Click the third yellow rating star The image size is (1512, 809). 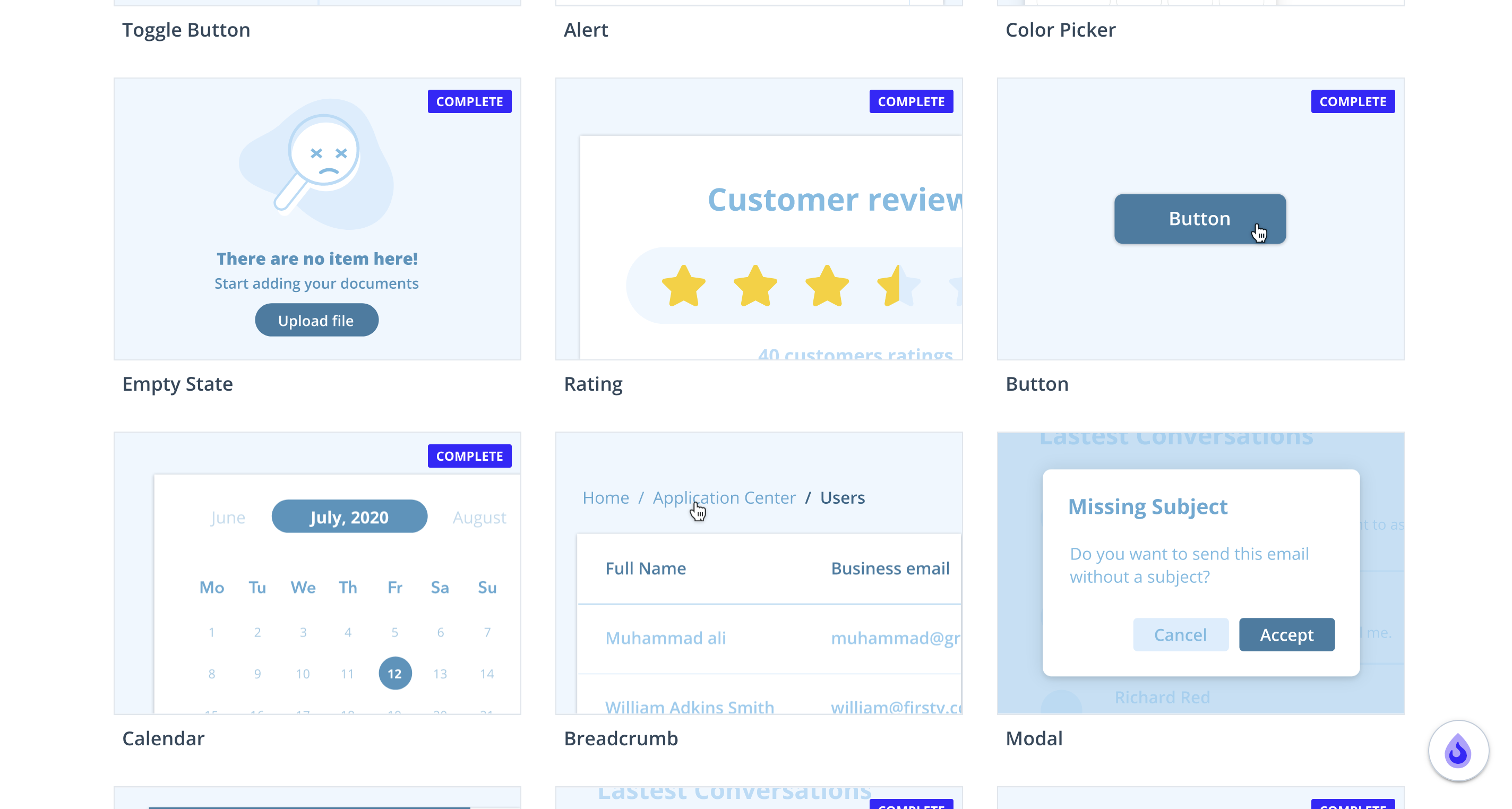[827, 286]
